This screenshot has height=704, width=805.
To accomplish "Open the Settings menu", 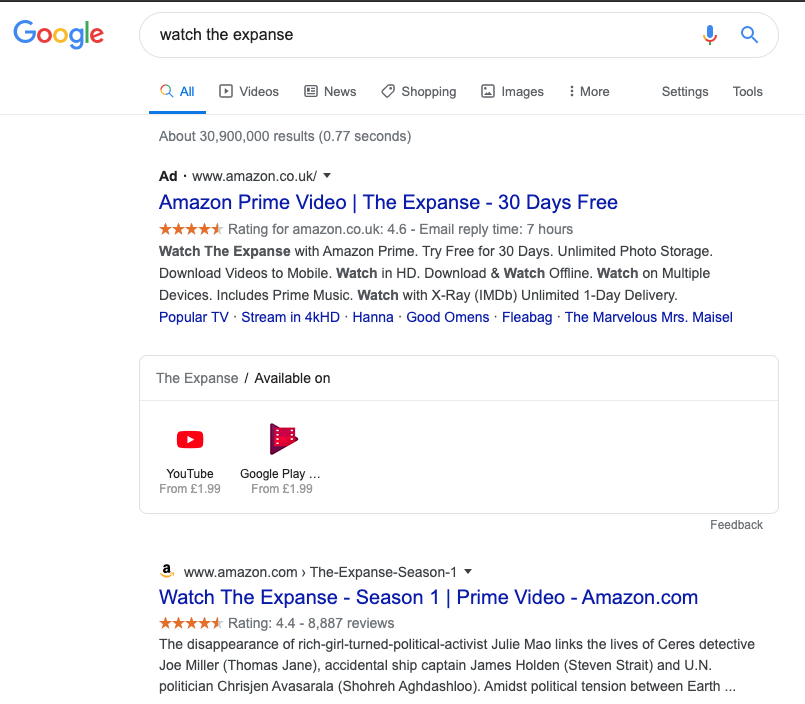I will tap(685, 91).
